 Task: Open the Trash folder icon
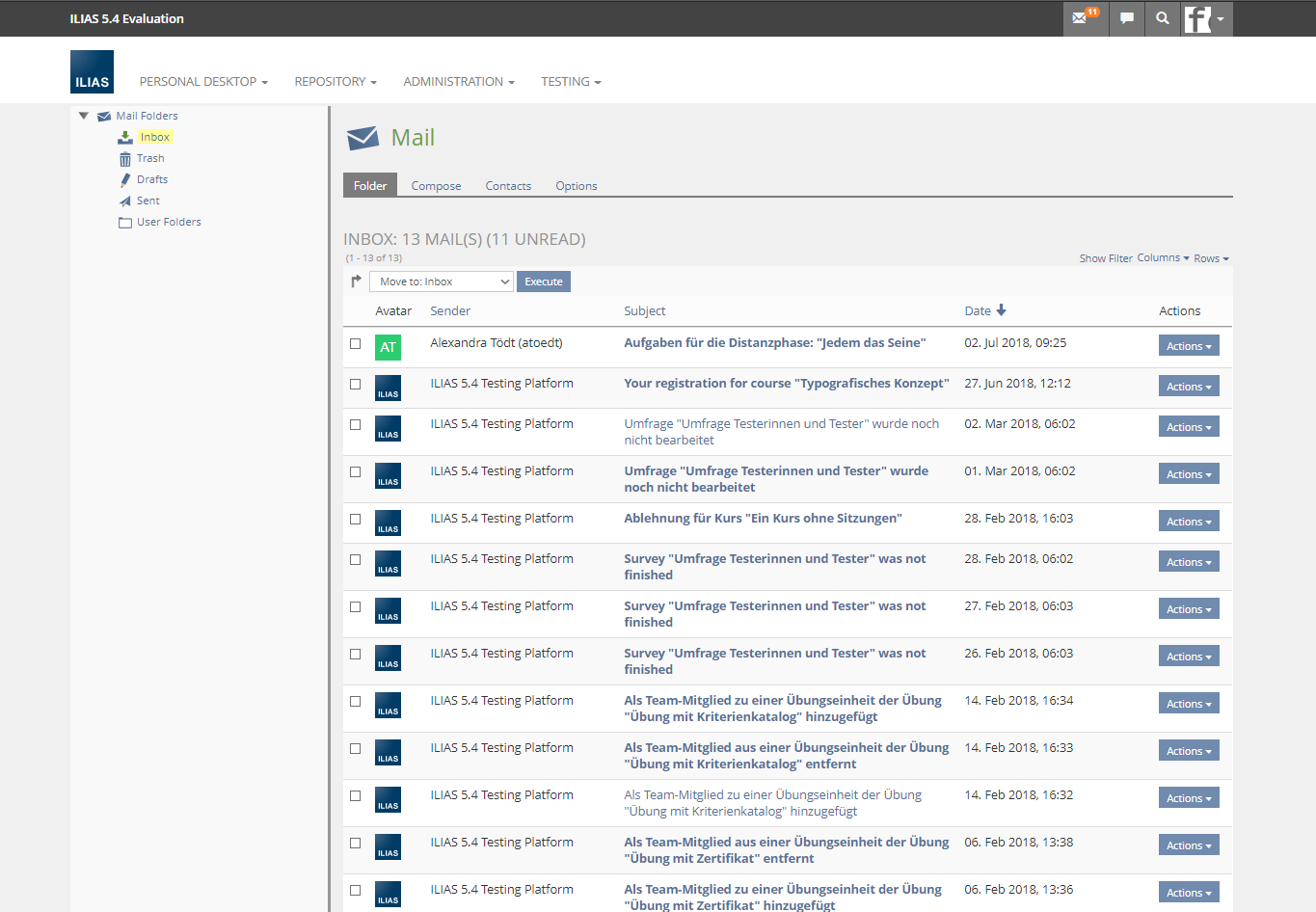(x=125, y=159)
